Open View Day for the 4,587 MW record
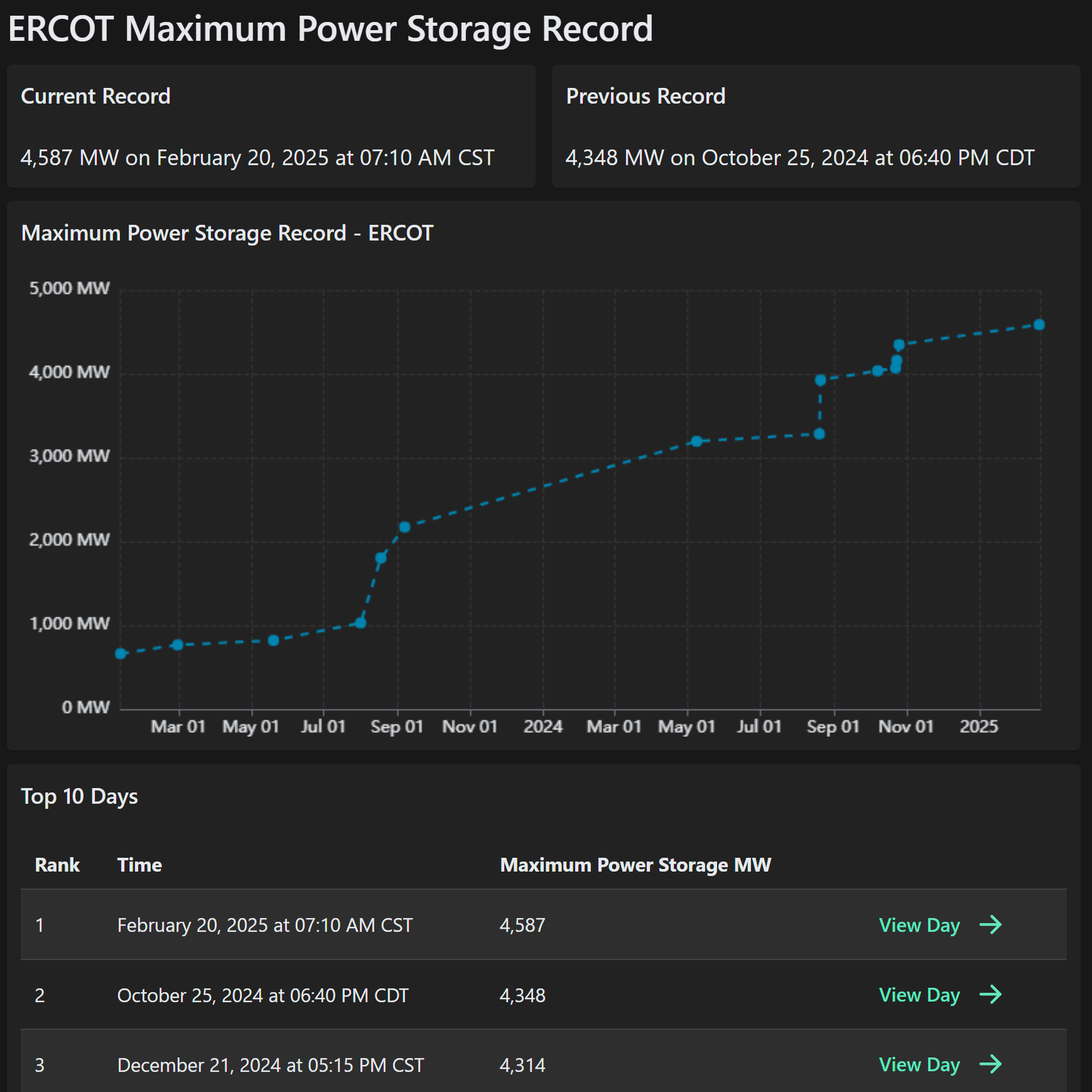This screenshot has height=1092, width=1092. pyautogui.click(x=919, y=925)
